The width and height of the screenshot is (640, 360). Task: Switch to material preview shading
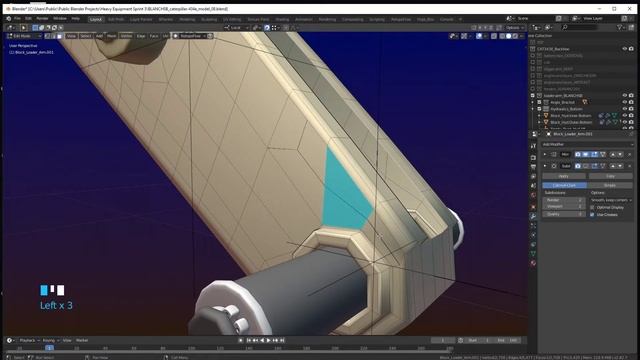coord(515,36)
